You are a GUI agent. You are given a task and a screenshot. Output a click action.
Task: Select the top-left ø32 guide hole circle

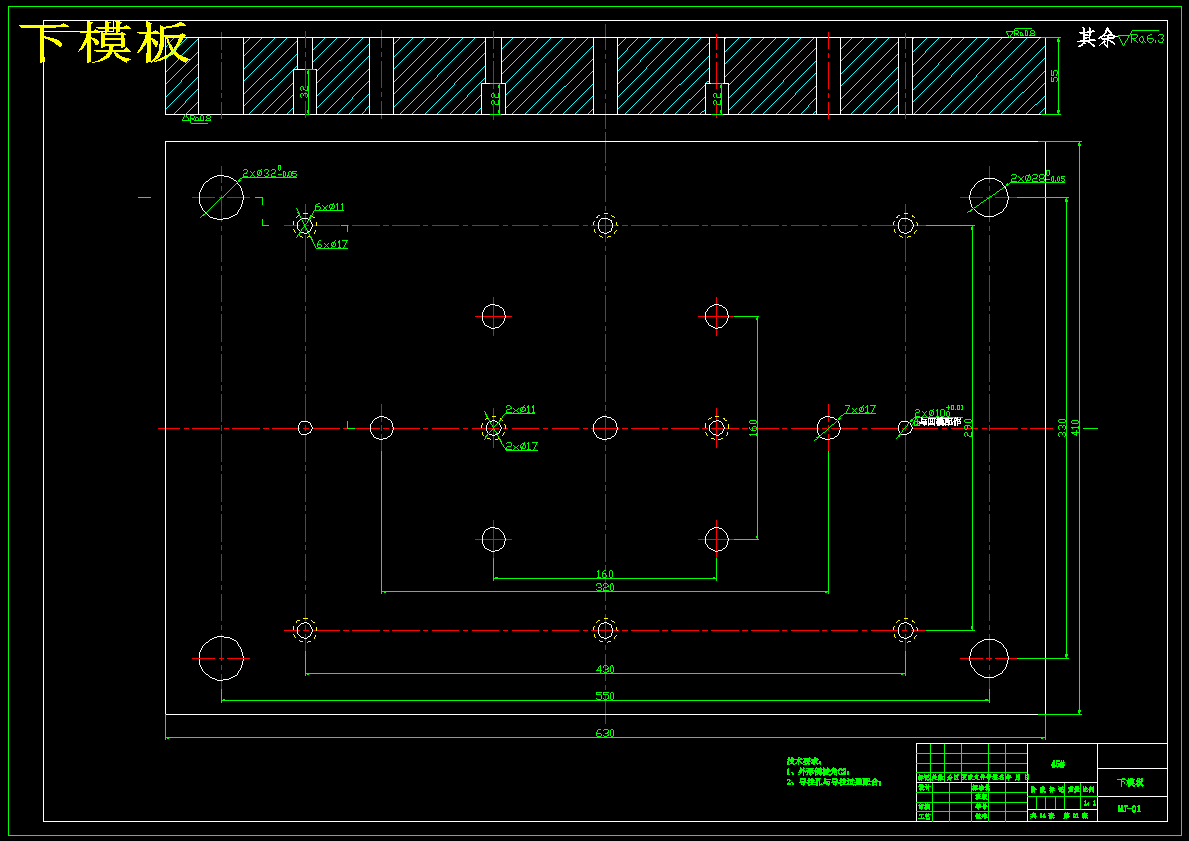point(221,197)
